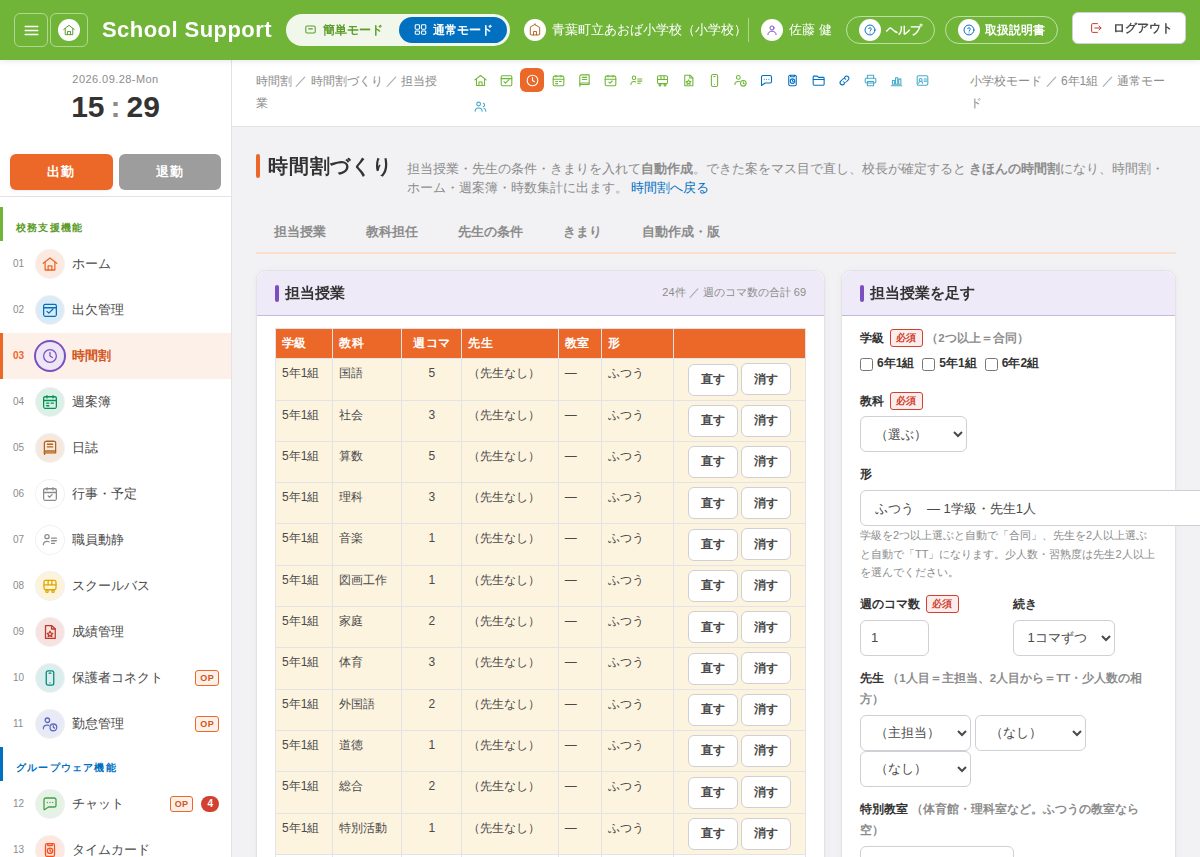Open the school bus icon in top toolbar
This screenshot has width=1200, height=857.
click(x=662, y=80)
